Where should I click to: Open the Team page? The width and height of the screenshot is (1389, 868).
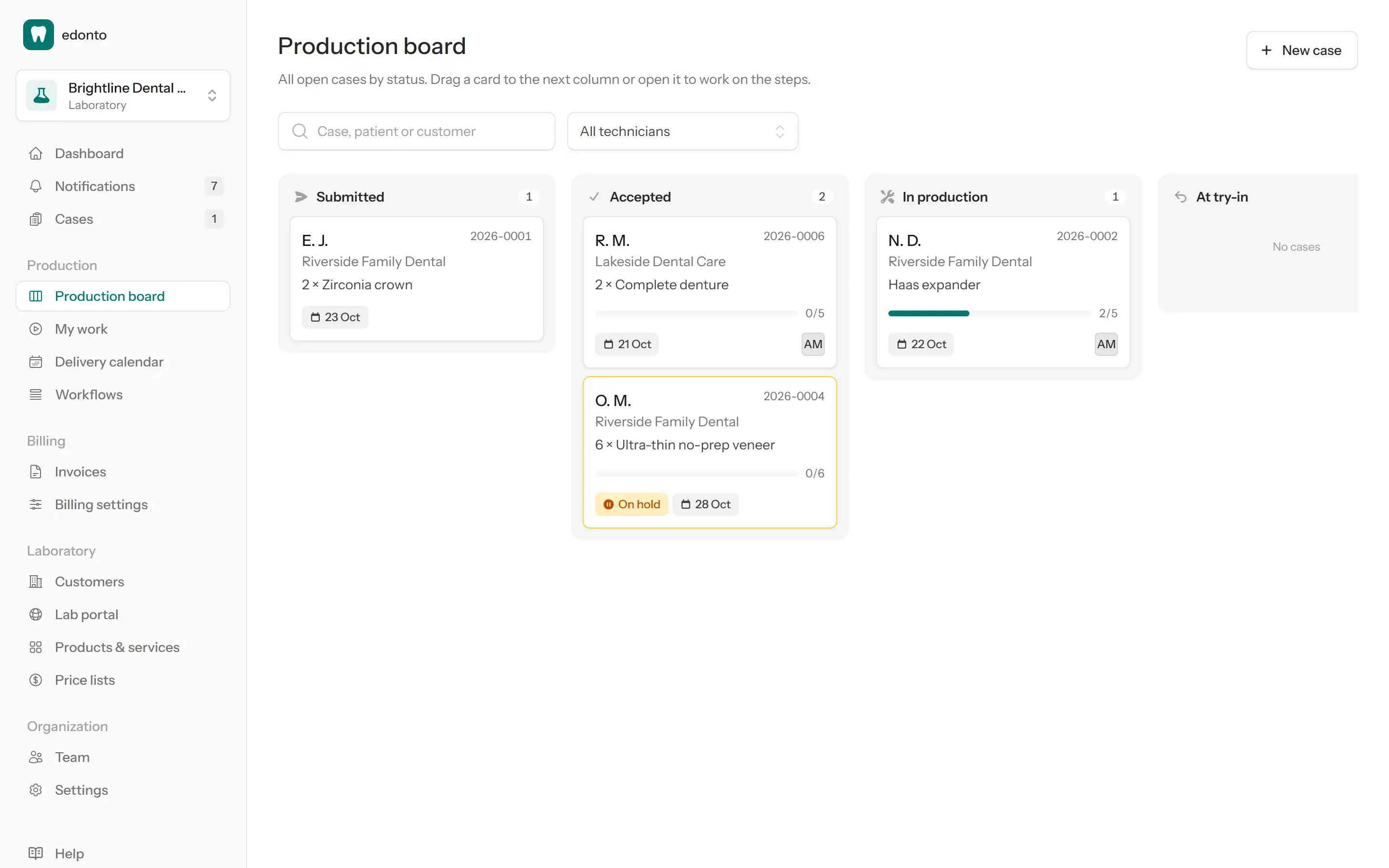tap(123, 757)
